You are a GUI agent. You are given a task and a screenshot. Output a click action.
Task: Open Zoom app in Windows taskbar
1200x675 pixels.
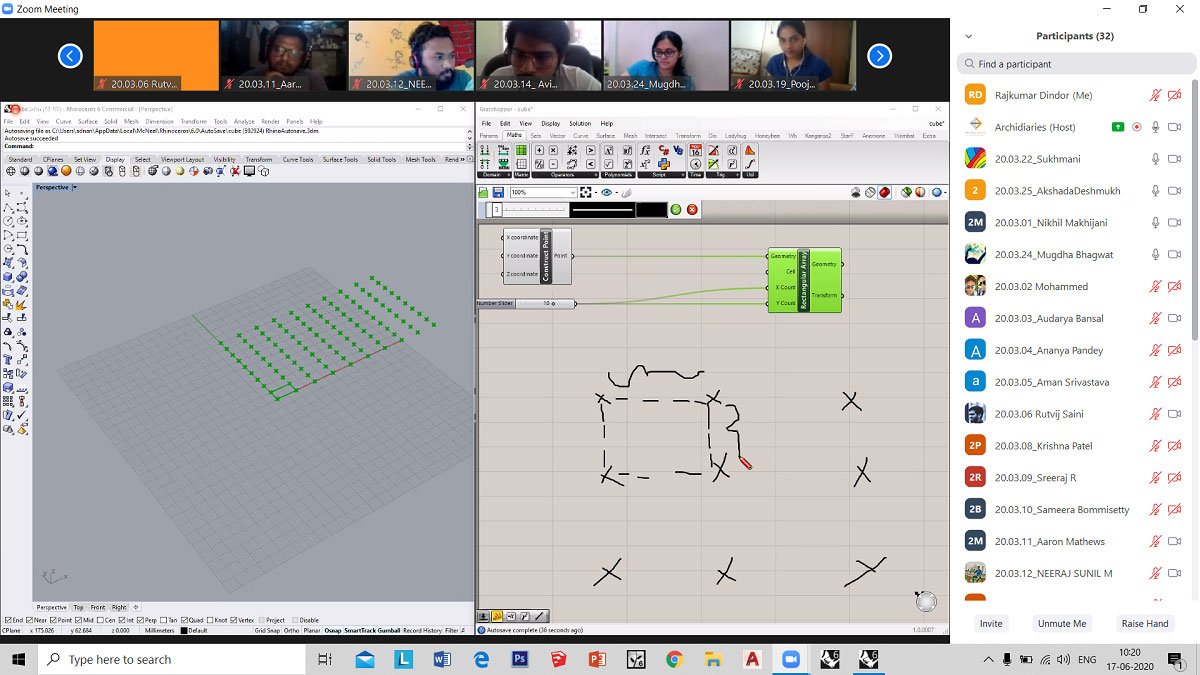(x=792, y=659)
